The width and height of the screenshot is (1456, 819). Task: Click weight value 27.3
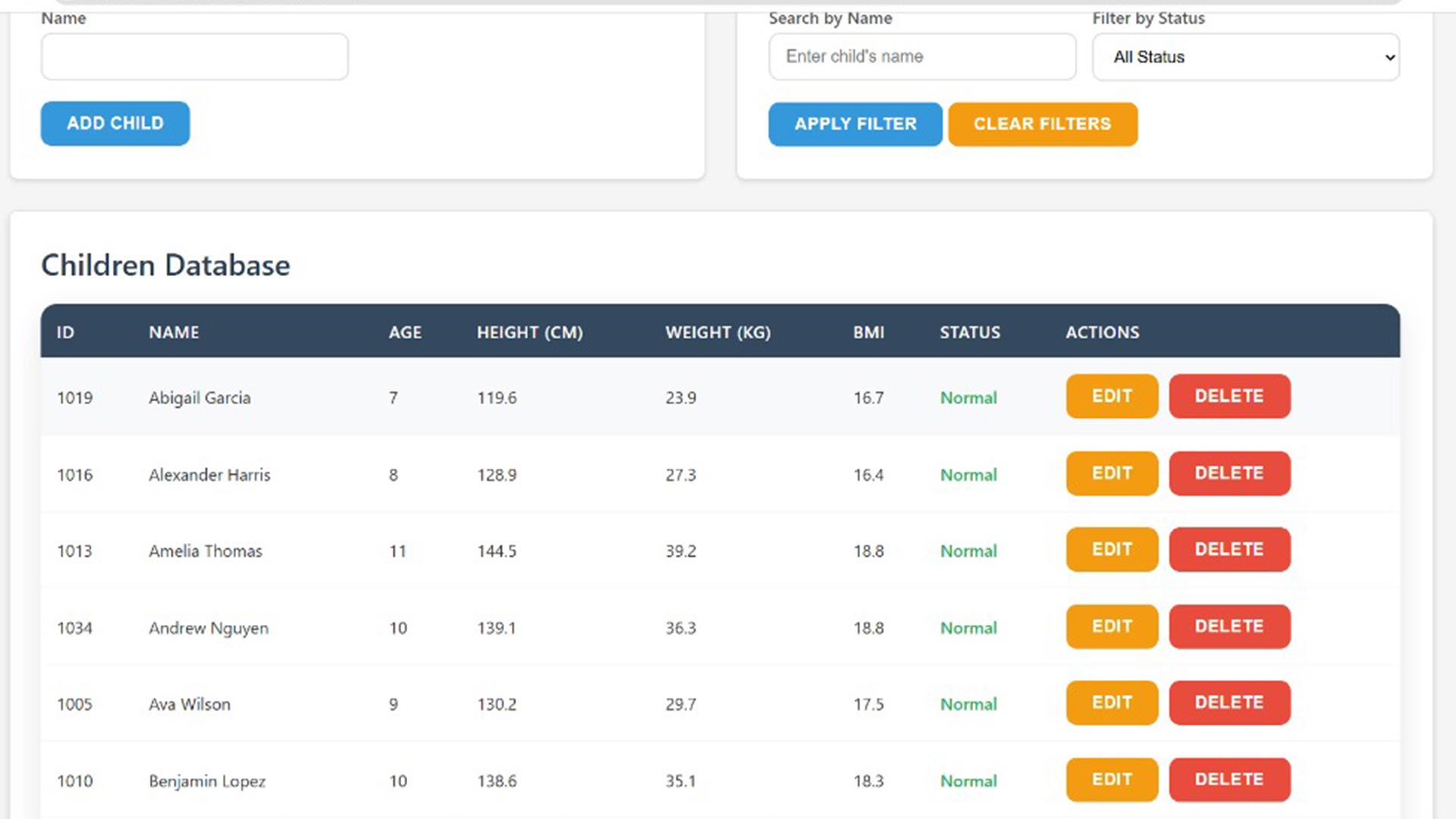tap(681, 475)
